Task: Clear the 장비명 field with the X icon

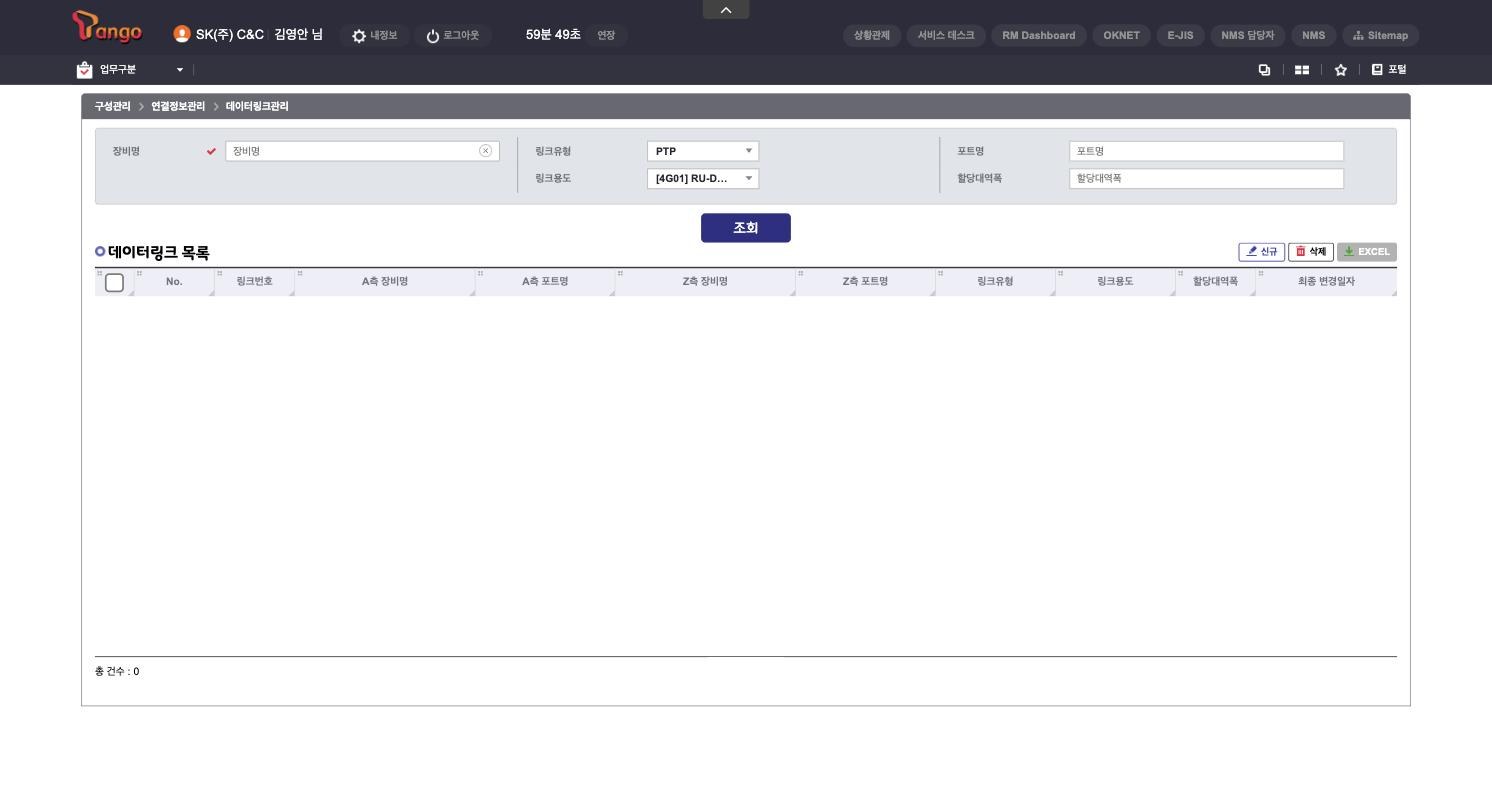Action: click(x=486, y=151)
